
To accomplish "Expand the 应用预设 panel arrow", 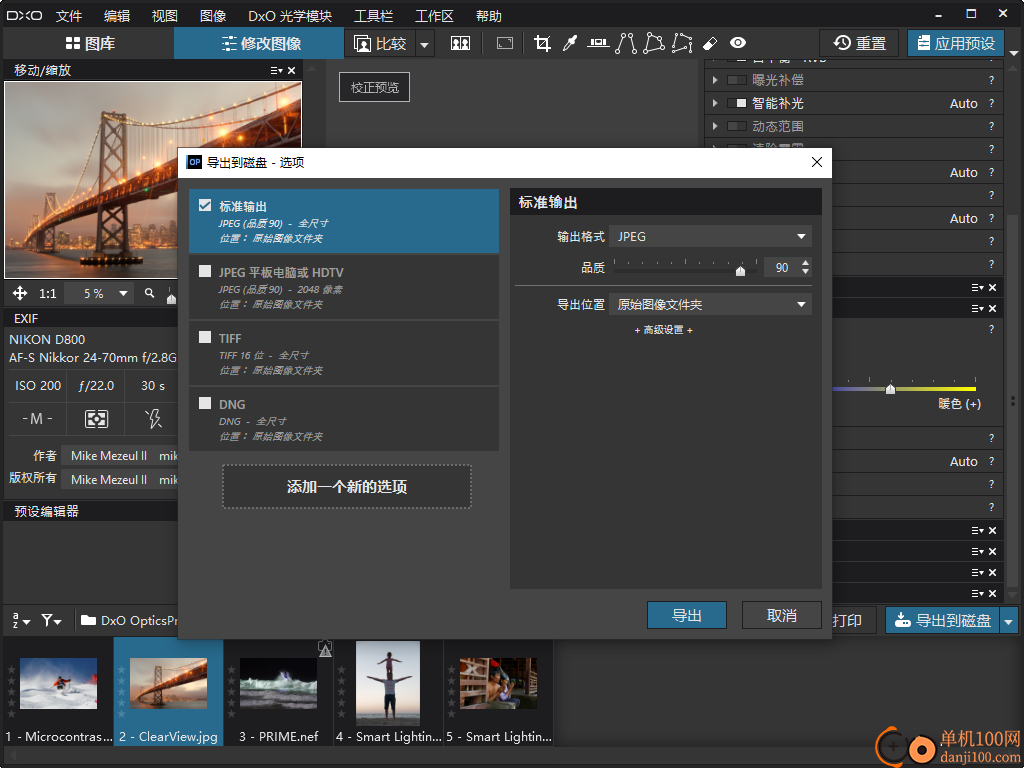I will (x=1014, y=52).
